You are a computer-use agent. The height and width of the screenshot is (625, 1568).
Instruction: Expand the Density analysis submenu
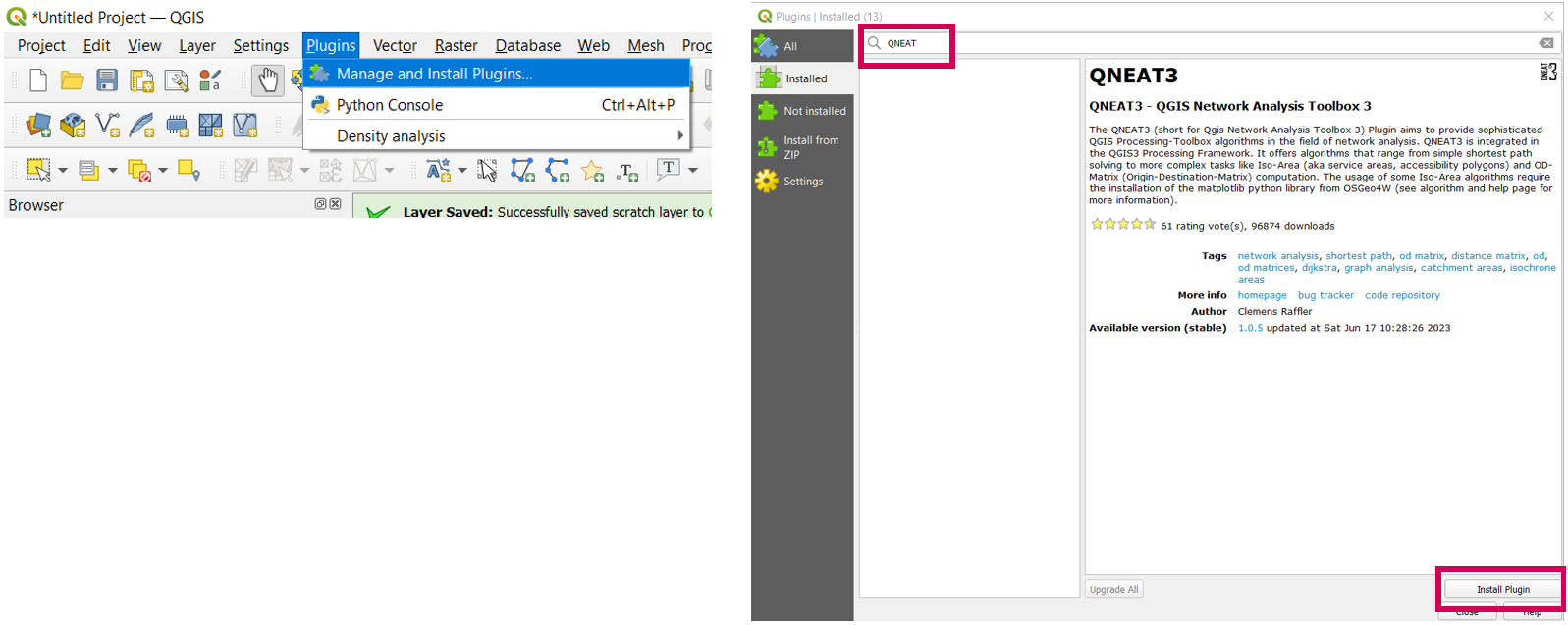pyautogui.click(x=678, y=136)
